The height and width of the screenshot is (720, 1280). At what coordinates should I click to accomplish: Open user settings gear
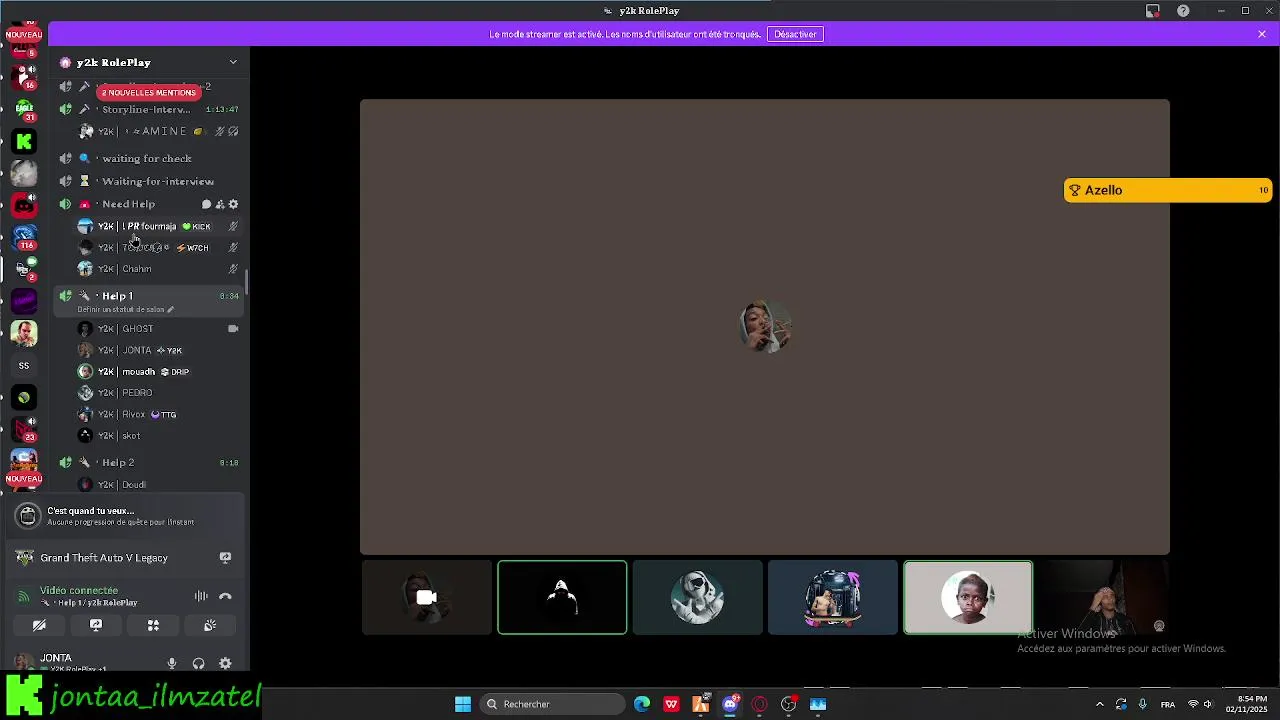pyautogui.click(x=225, y=663)
